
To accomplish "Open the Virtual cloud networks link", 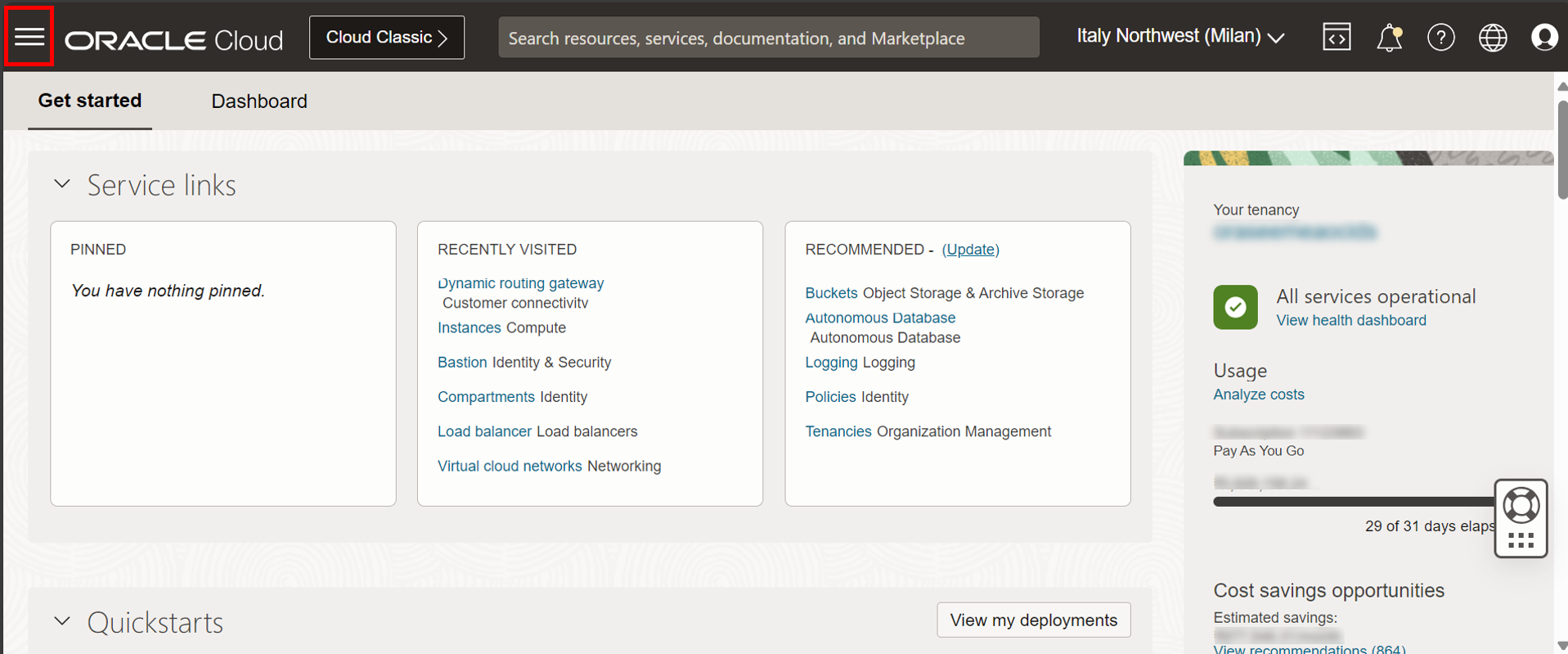I will click(x=510, y=466).
